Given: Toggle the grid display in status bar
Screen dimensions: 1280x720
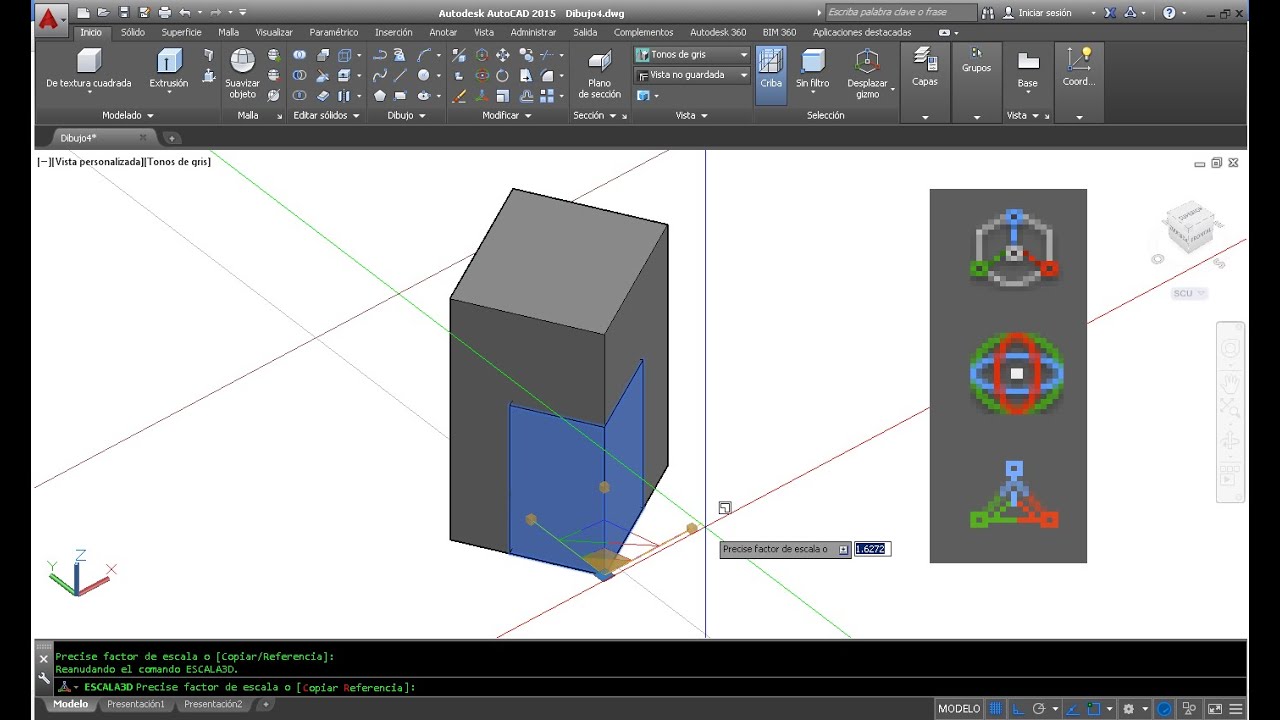Looking at the screenshot, I should (x=995, y=708).
